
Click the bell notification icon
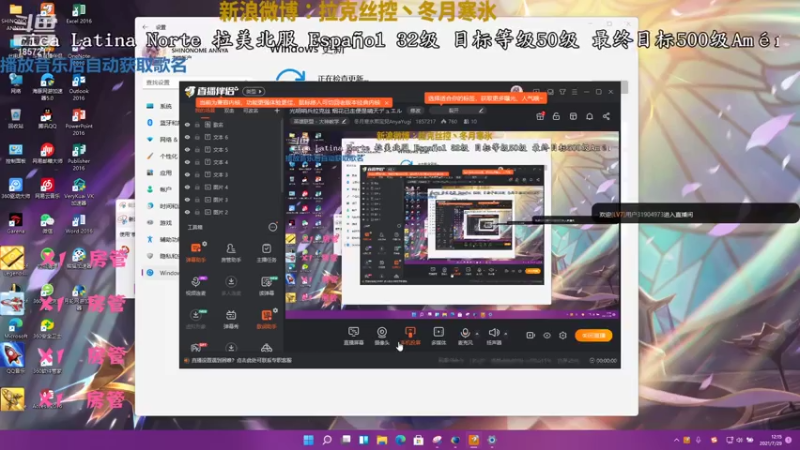(589, 116)
